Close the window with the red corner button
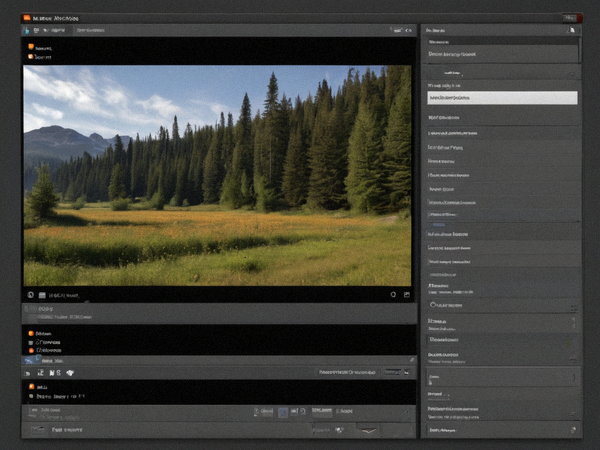The image size is (600, 450). coord(580,18)
